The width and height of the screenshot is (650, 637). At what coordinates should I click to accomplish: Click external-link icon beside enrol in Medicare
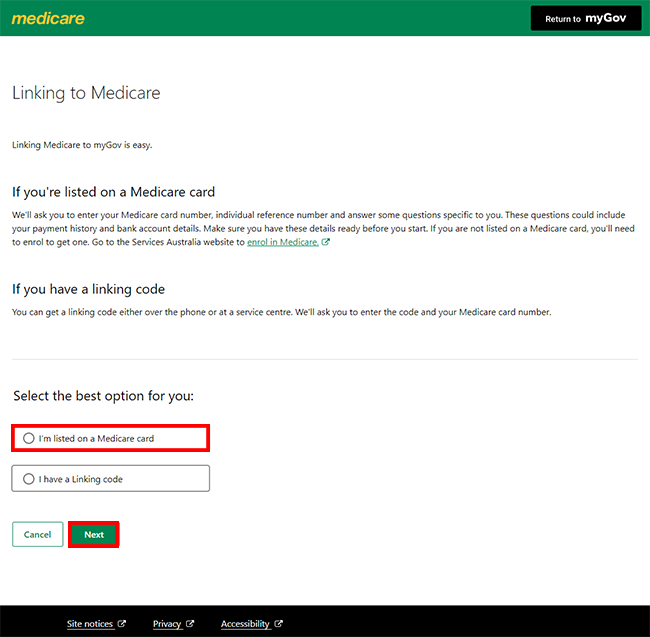(x=326, y=242)
